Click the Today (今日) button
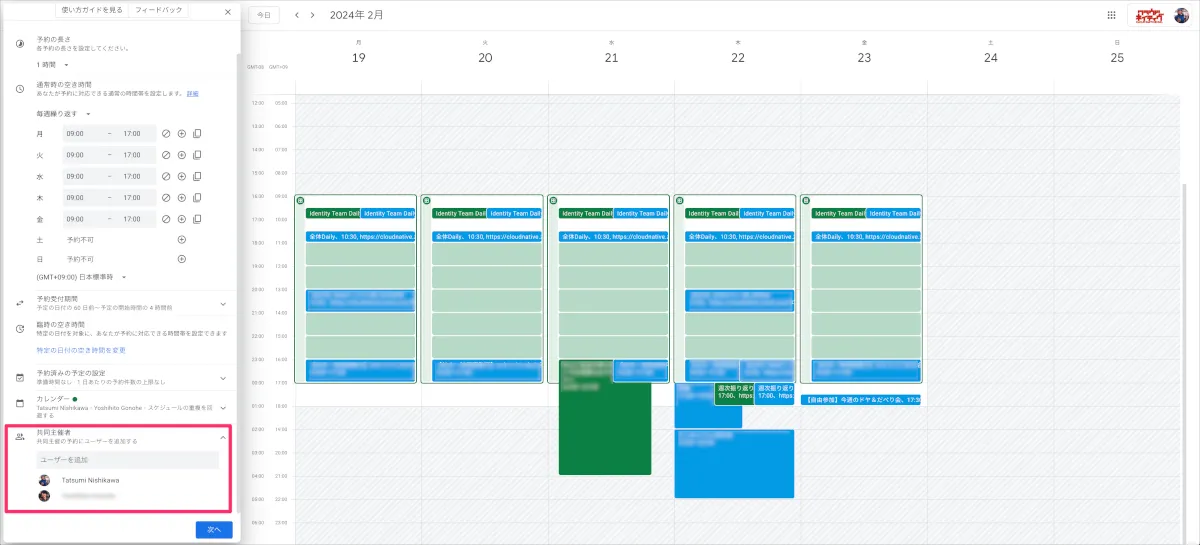 (263, 15)
